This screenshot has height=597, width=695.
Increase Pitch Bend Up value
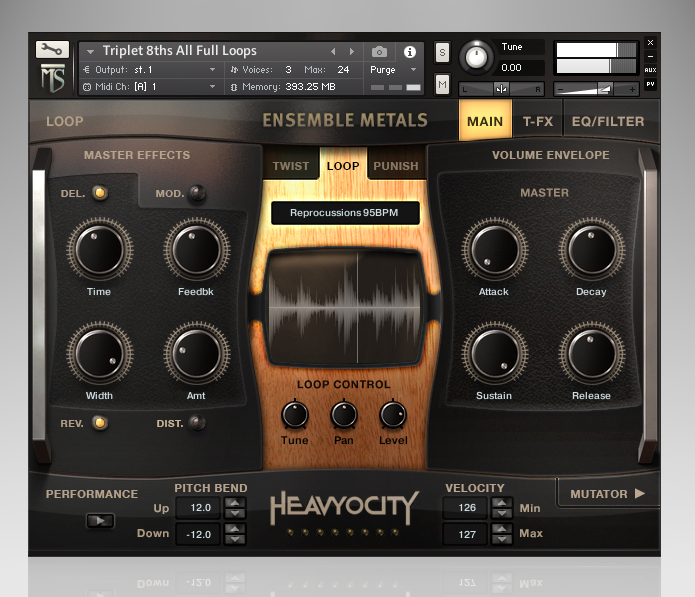[x=235, y=503]
